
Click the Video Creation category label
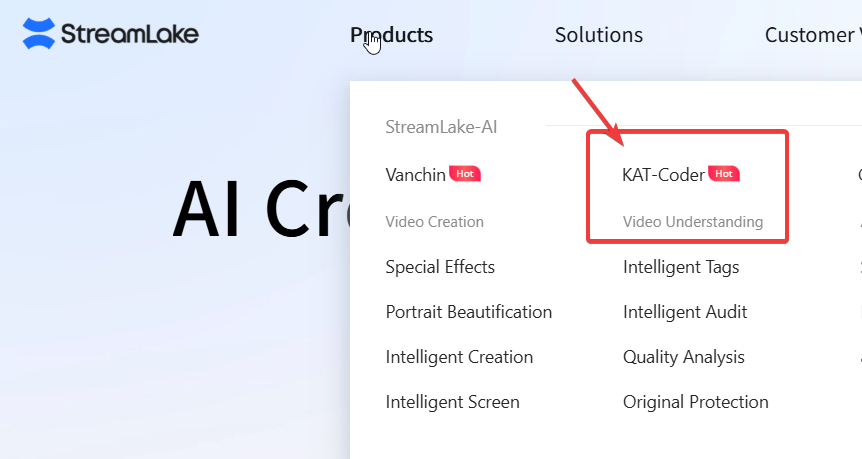[435, 222]
